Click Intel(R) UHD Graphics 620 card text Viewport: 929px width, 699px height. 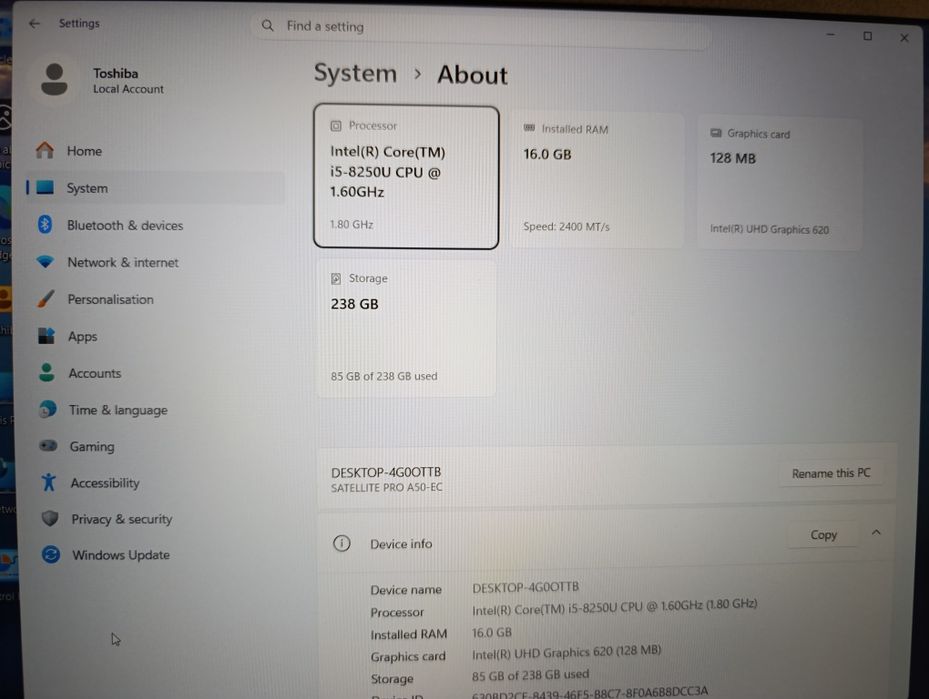[x=769, y=229]
